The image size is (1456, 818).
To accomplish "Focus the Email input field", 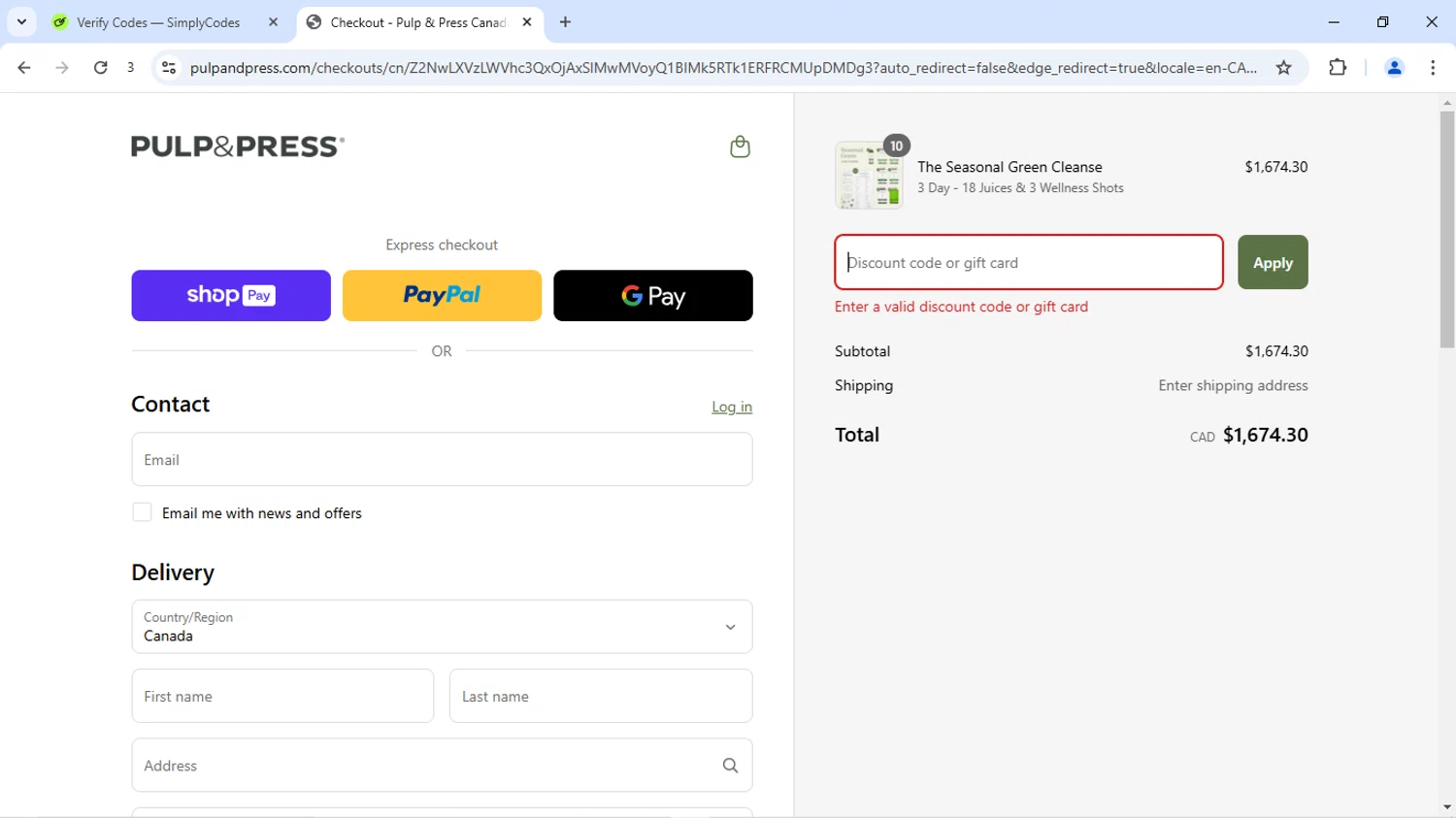I will 442,459.
